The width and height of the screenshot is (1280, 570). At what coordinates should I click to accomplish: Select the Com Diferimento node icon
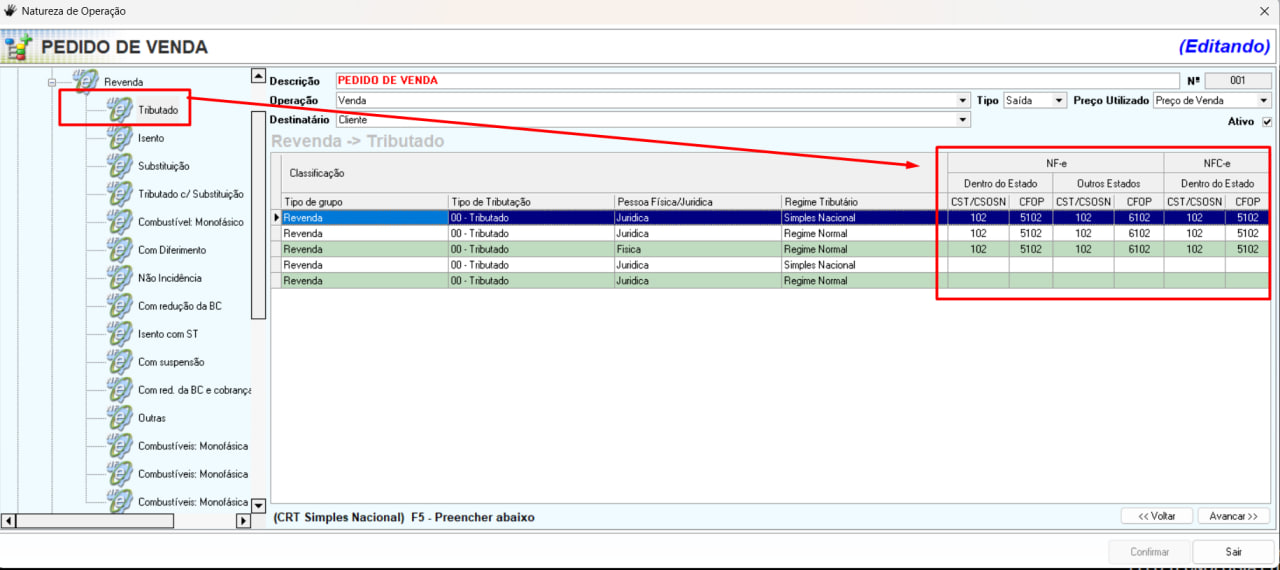(120, 250)
